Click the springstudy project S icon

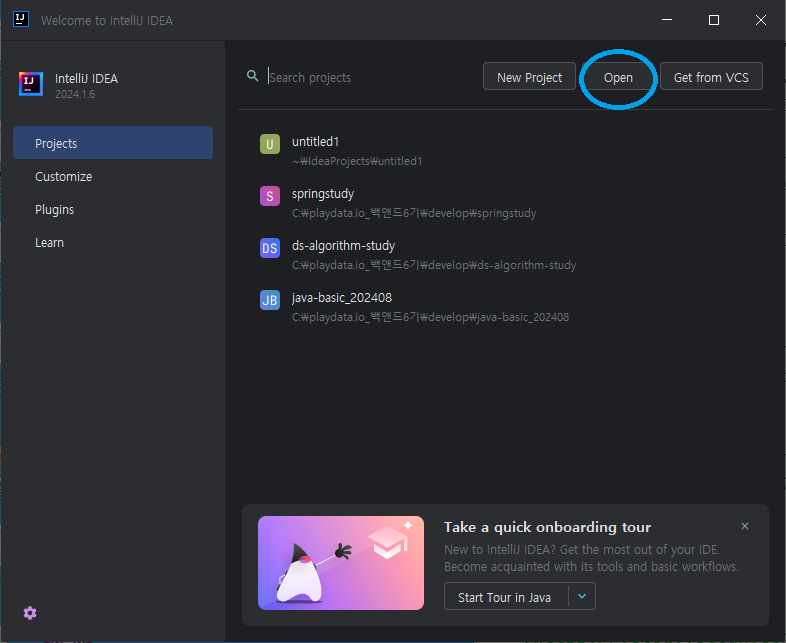[x=270, y=196]
